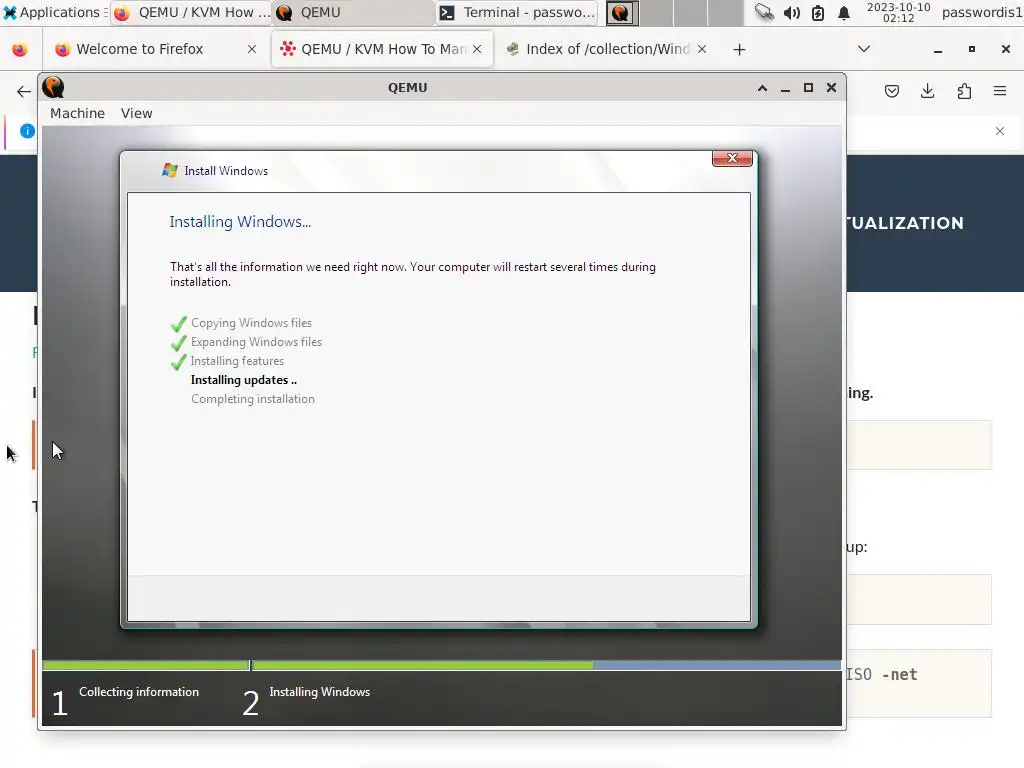This screenshot has width=1024, height=768.
Task: Close the Index of /collection tab
Action: point(702,49)
